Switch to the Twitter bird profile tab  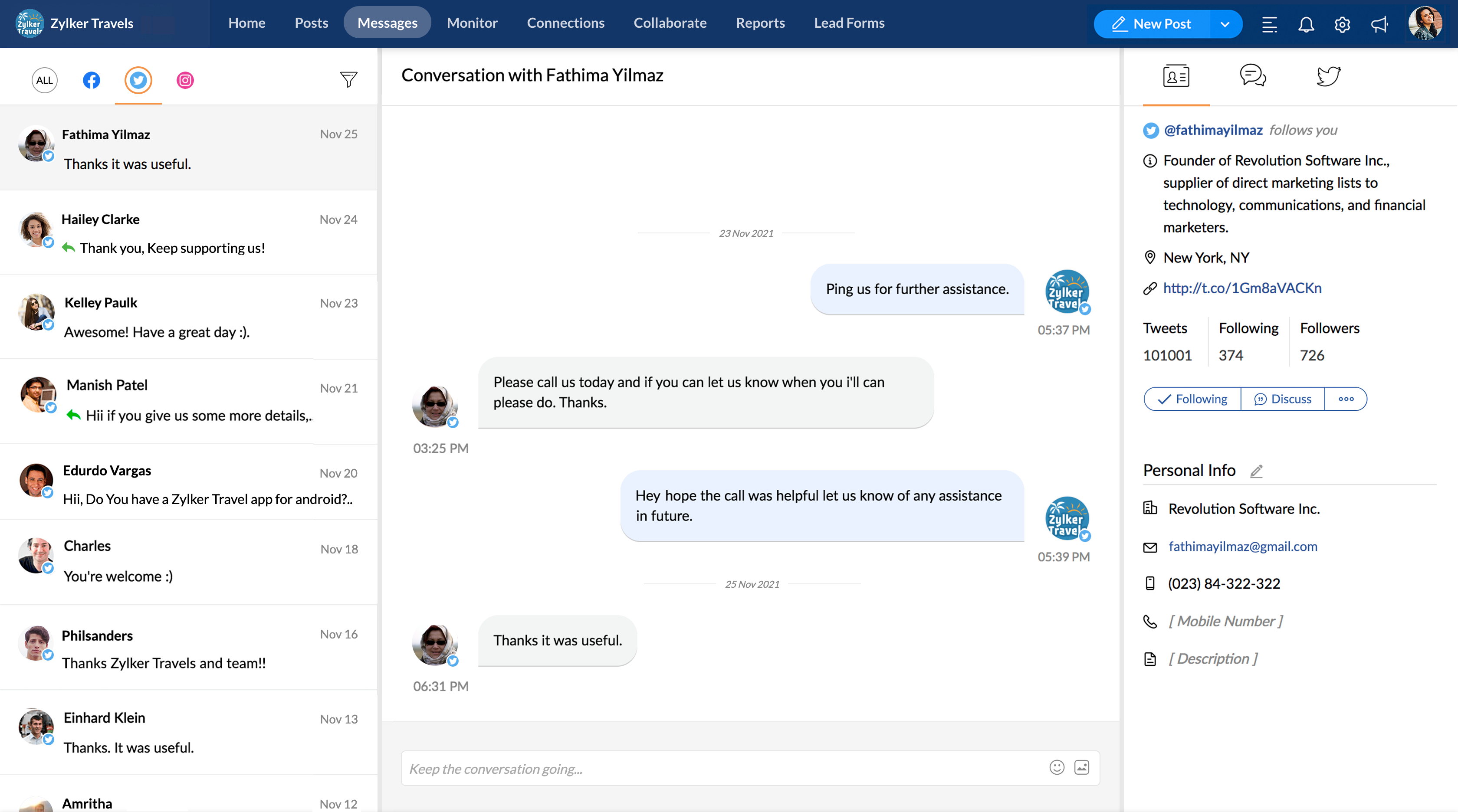[x=1328, y=76]
